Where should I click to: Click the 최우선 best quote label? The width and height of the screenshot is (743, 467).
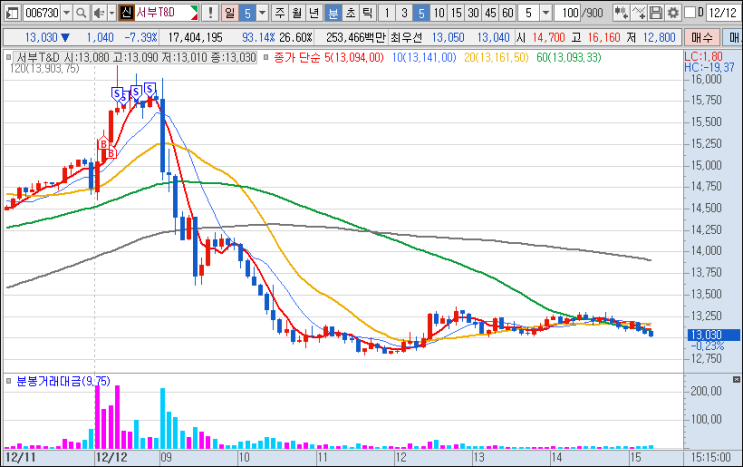(x=407, y=37)
